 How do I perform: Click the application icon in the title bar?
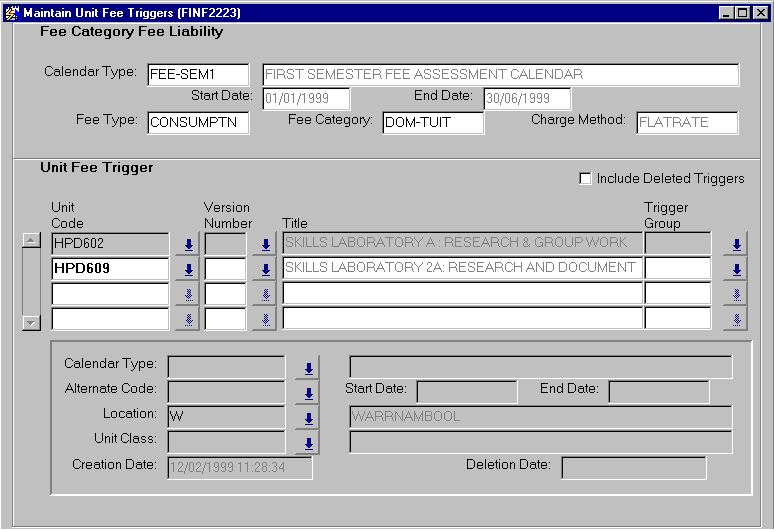pos(12,12)
